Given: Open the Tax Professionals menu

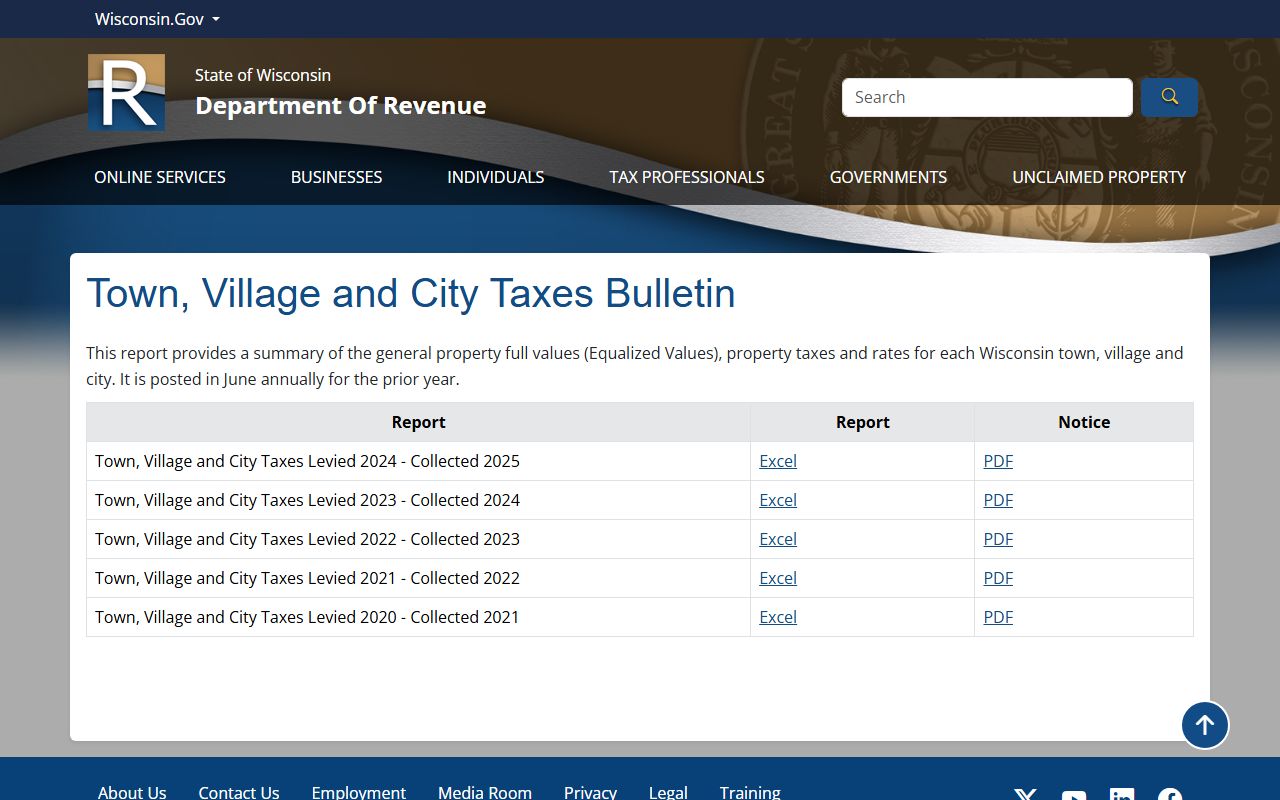Looking at the screenshot, I should click(687, 177).
